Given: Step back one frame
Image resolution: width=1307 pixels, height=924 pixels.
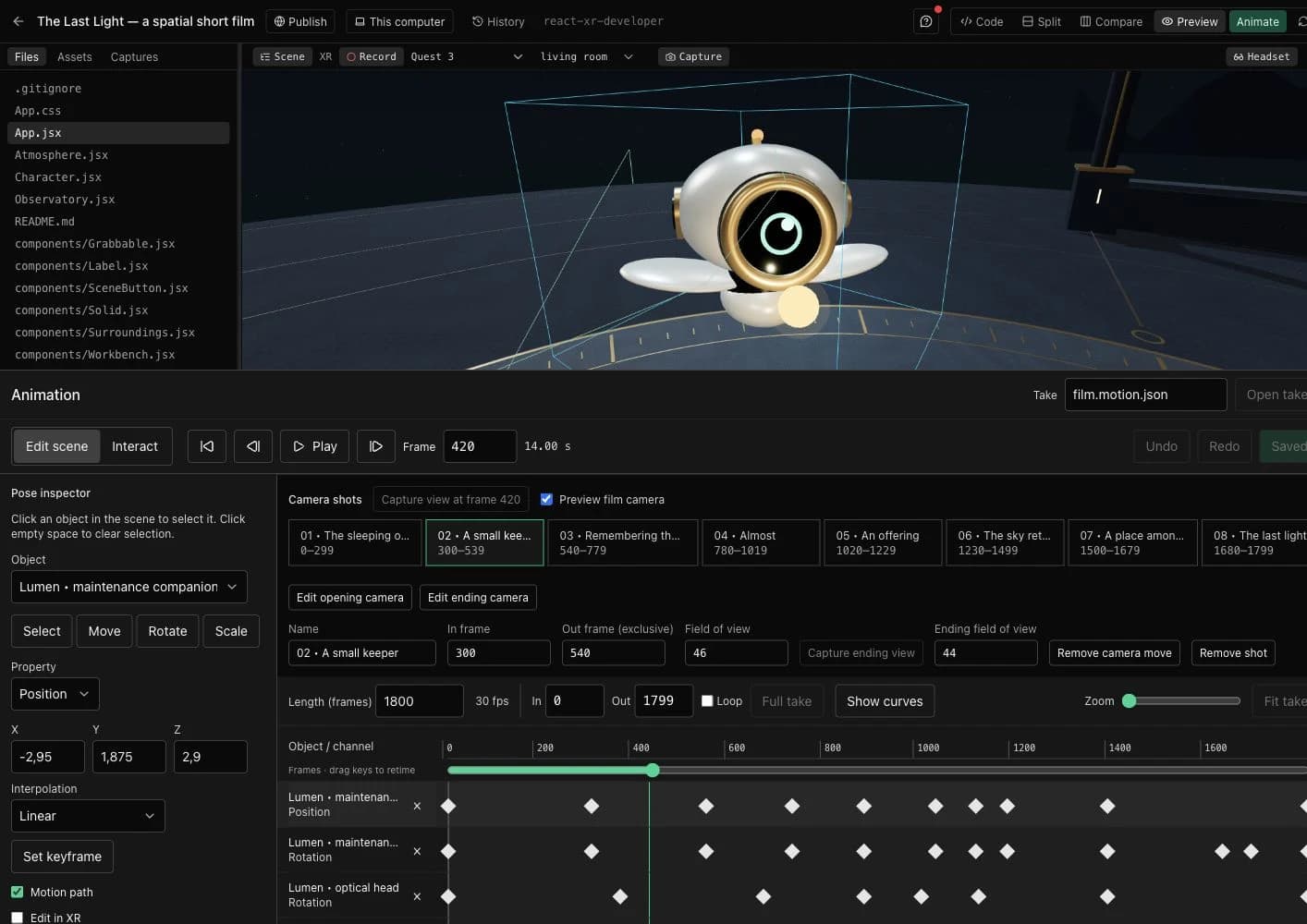Looking at the screenshot, I should pos(253,446).
